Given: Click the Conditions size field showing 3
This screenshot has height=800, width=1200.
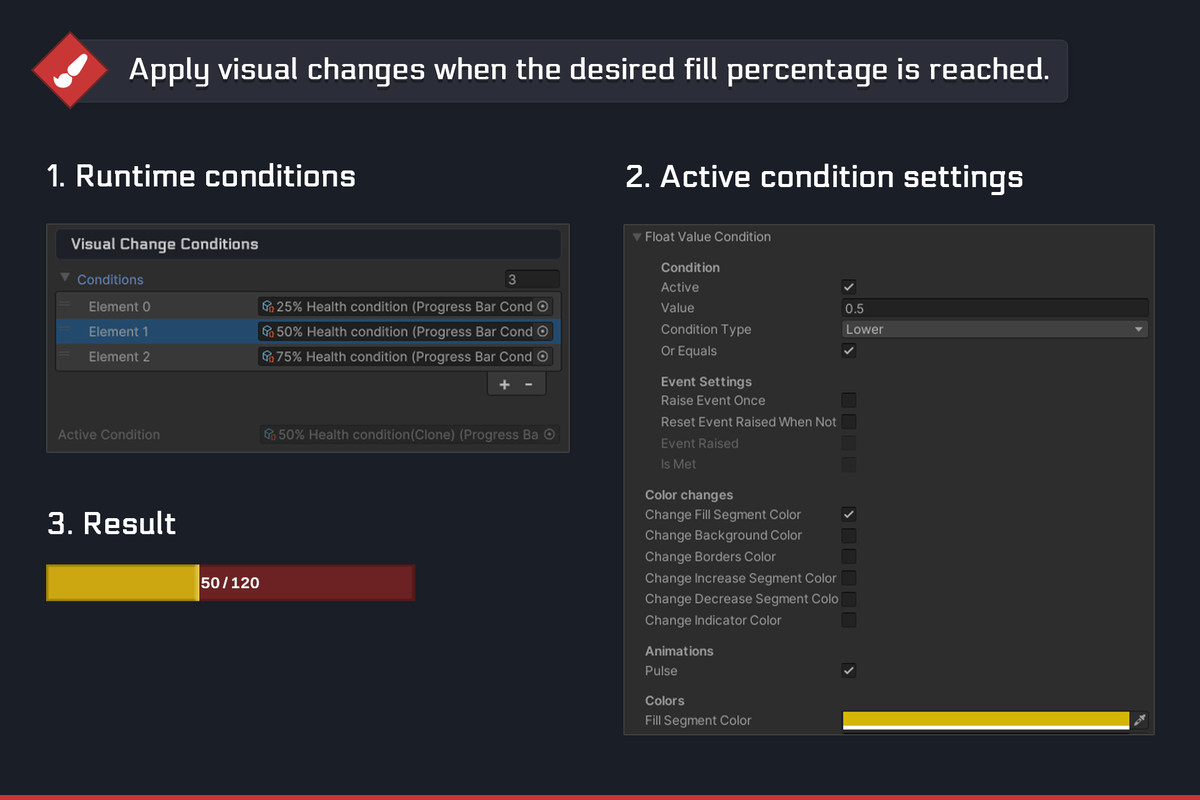Looking at the screenshot, I should tap(532, 280).
